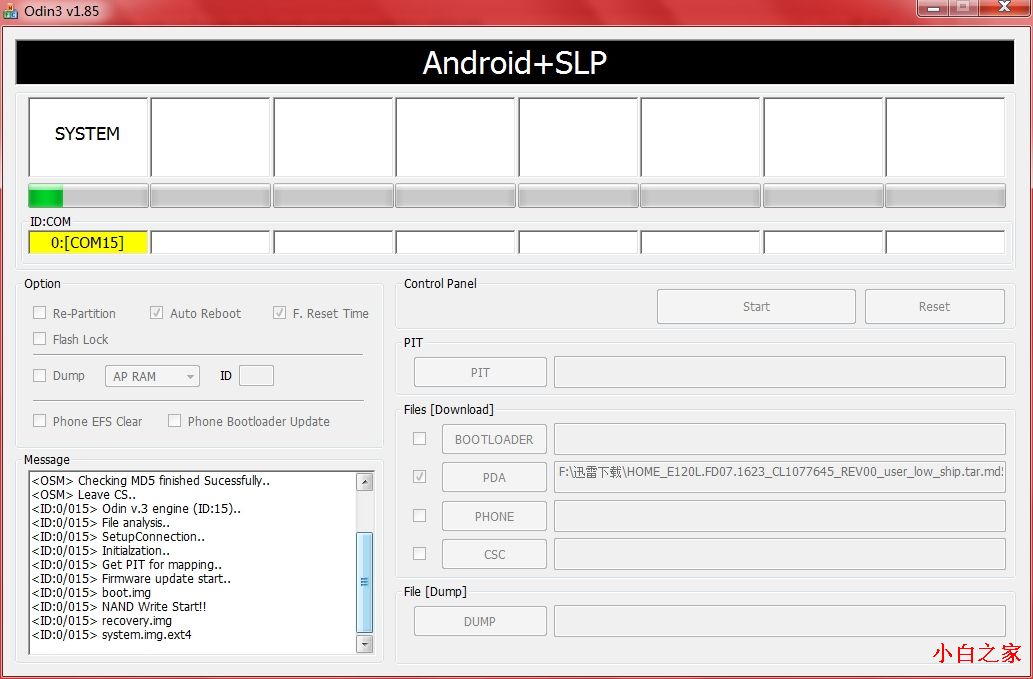Select the 'Initialzation..' log line
1033x679 pixels.
[x=100, y=551]
